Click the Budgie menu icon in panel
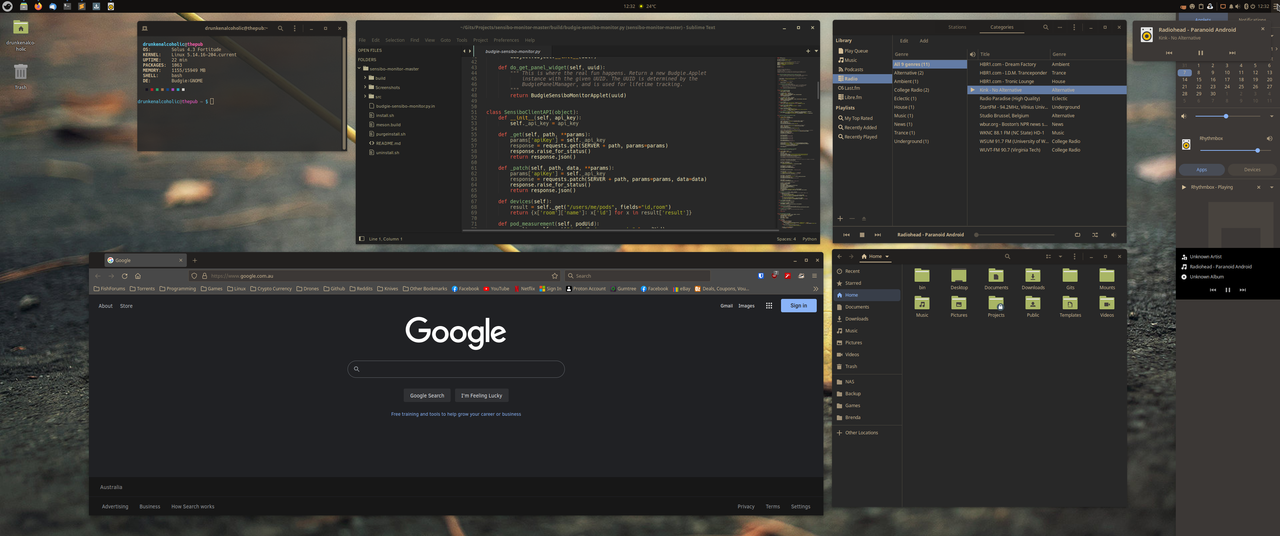Screen dimensions: 1280x536 pos(7,5)
